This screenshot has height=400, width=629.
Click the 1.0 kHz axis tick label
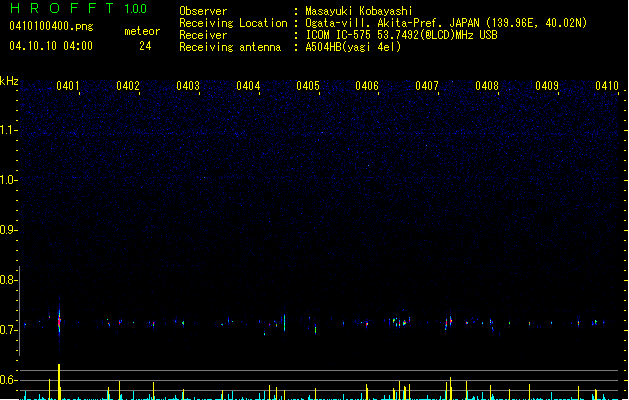(x=8, y=180)
